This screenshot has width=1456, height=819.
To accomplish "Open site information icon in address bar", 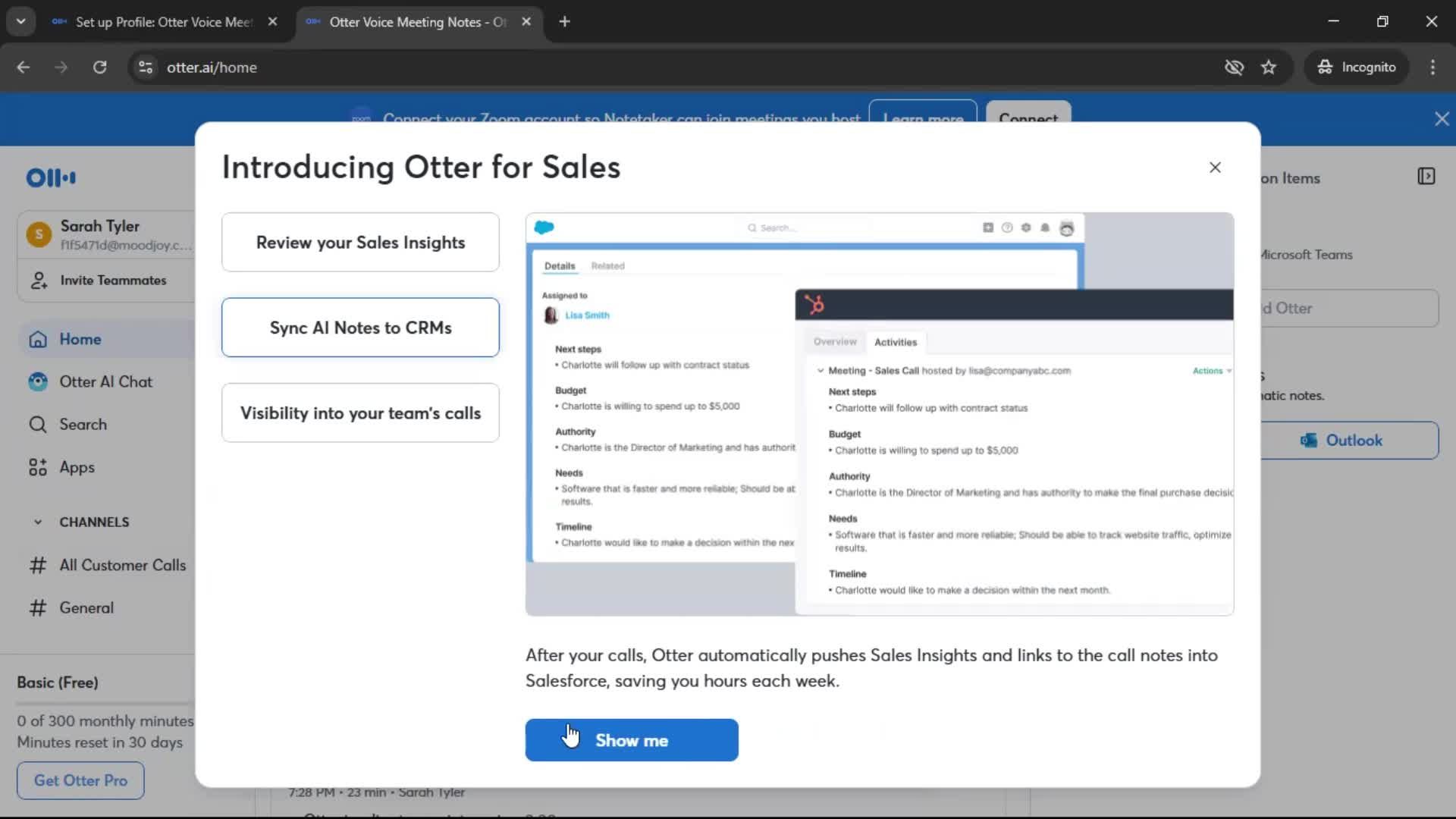I will [x=146, y=67].
